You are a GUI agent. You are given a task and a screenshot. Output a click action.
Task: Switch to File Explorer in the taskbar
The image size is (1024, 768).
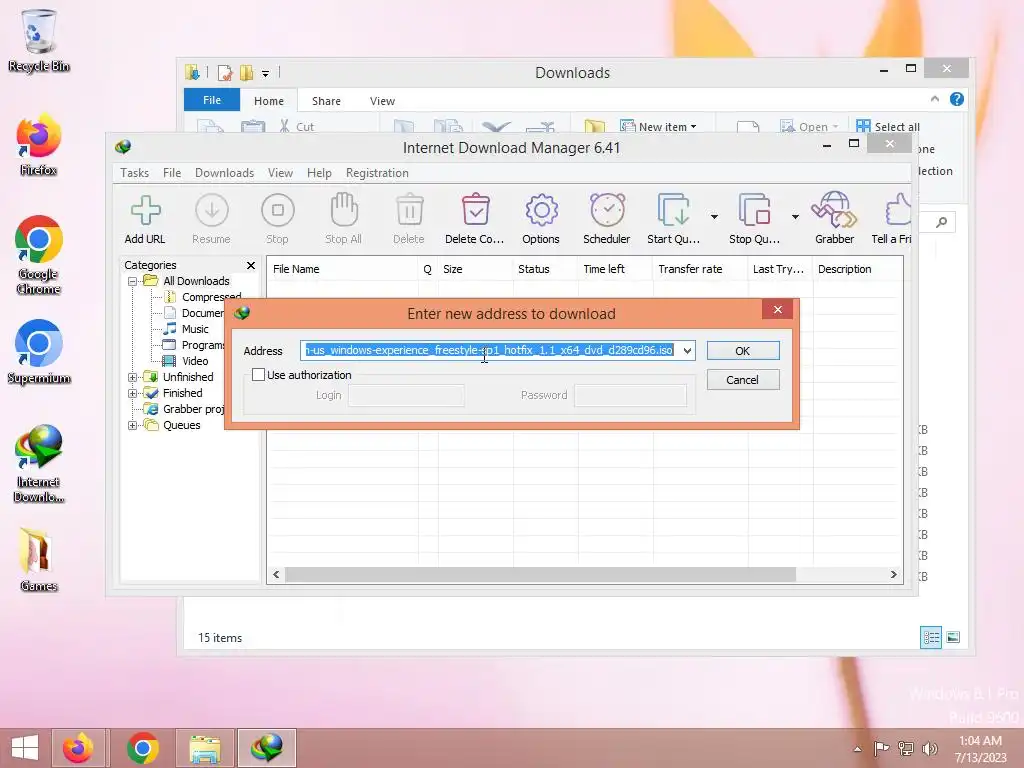204,748
